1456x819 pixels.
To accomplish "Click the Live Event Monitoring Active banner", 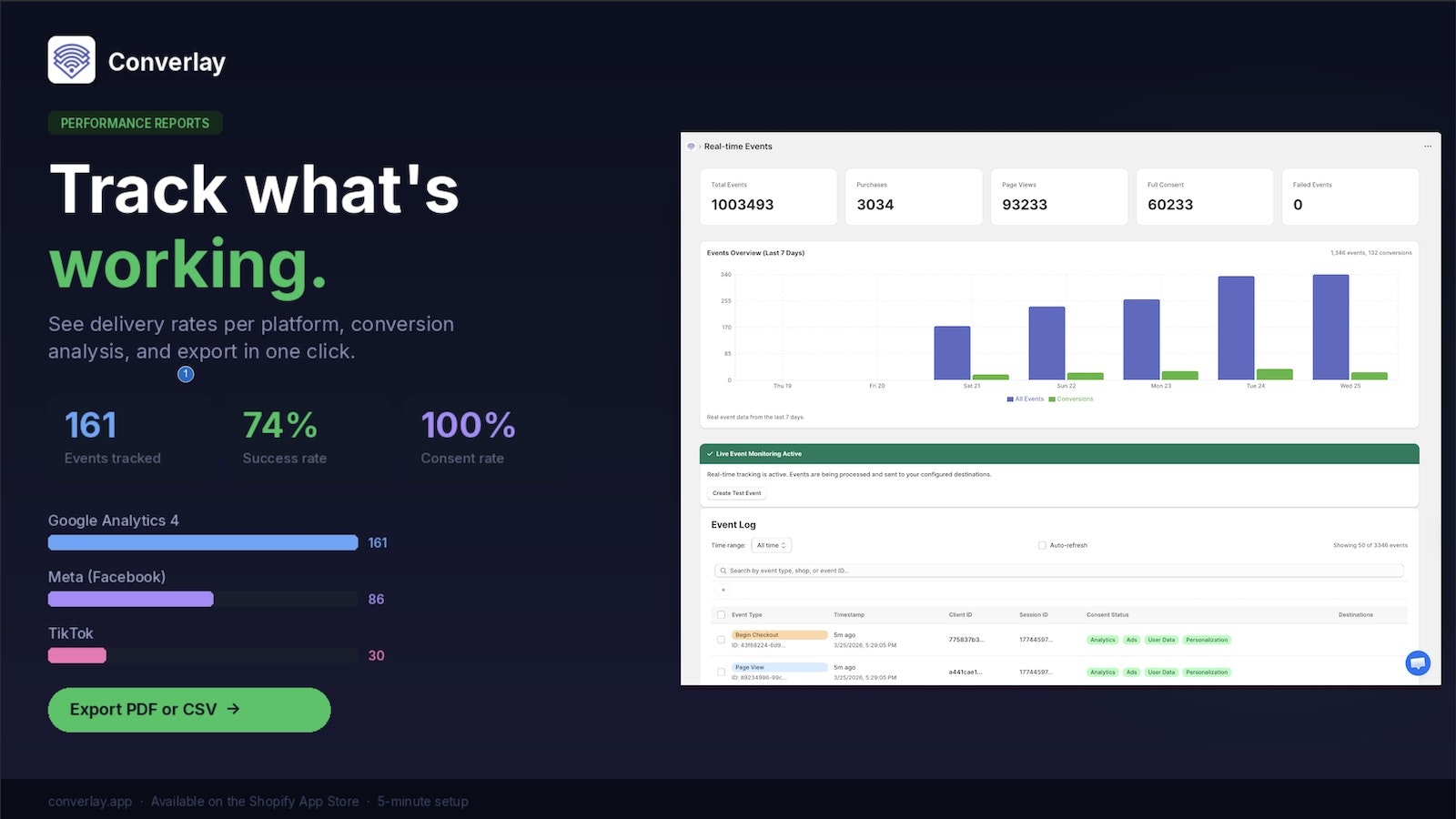I will tap(1059, 453).
